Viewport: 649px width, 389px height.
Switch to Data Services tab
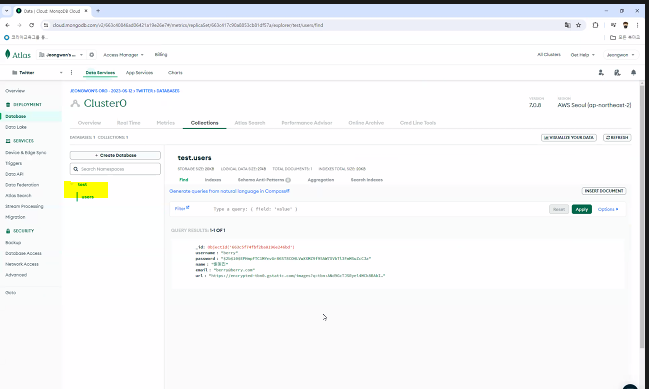point(100,72)
